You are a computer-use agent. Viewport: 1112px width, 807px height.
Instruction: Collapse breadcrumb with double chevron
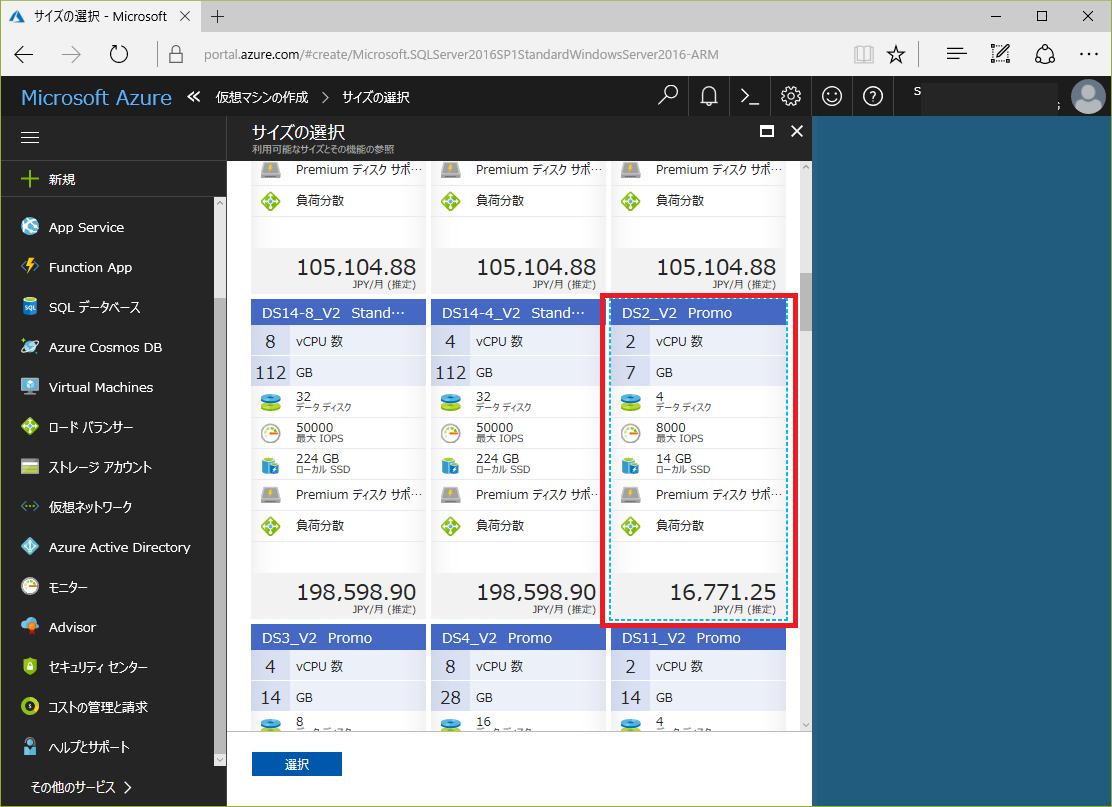tap(194, 96)
